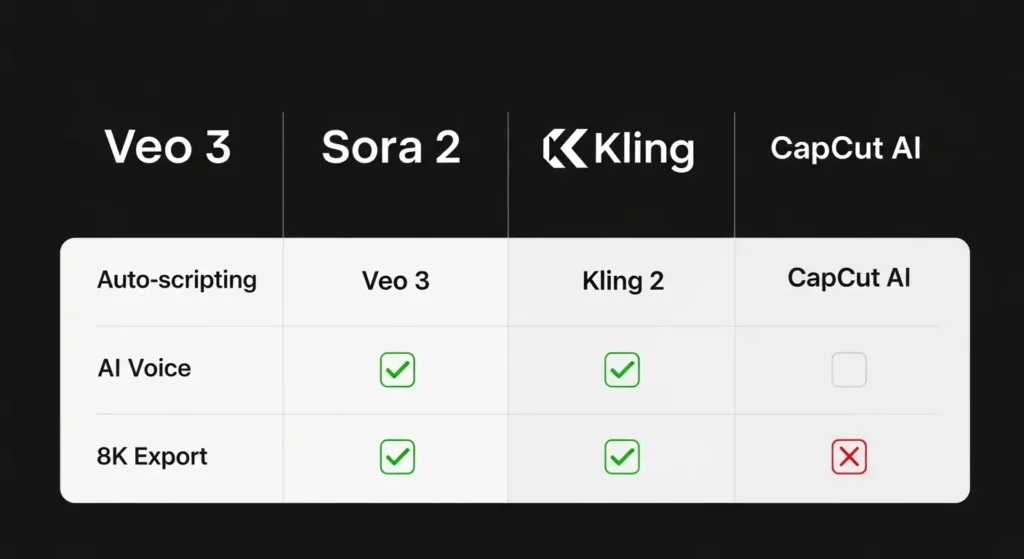Click Veo 3 cell in Auto-scripting row
Image resolution: width=1024 pixels, height=559 pixels.
click(396, 281)
